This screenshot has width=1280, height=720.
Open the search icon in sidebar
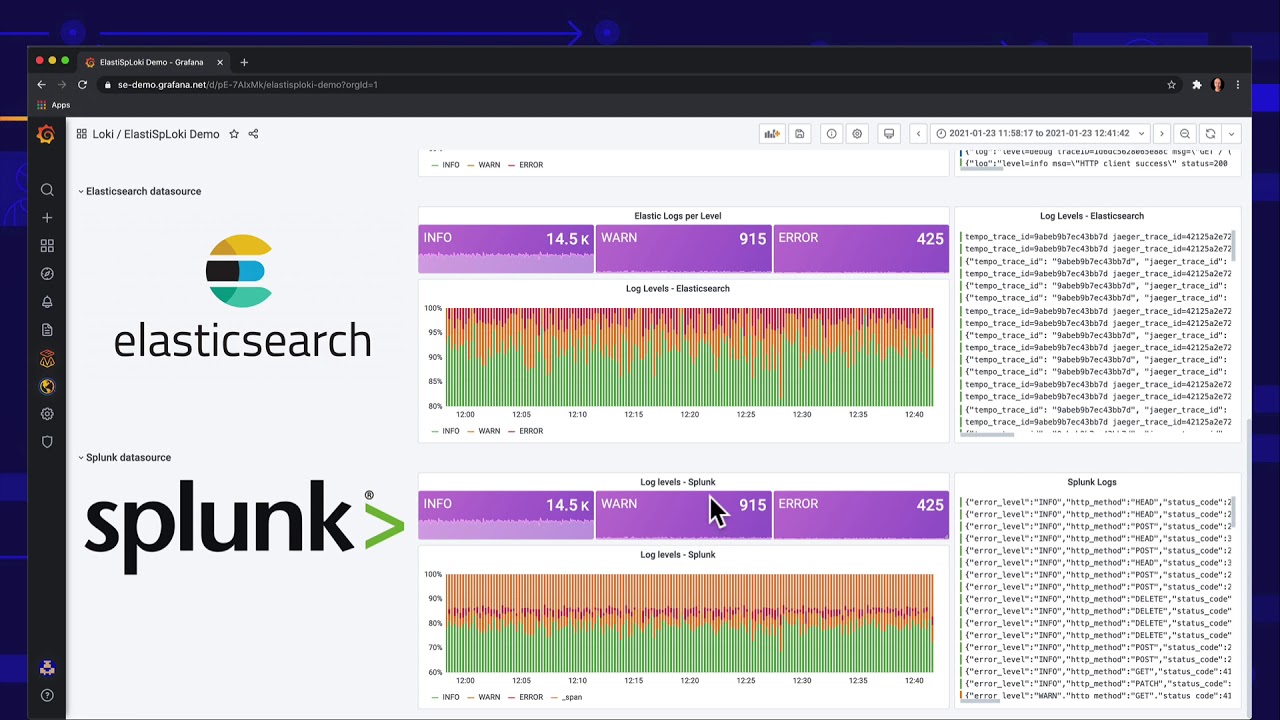point(47,190)
